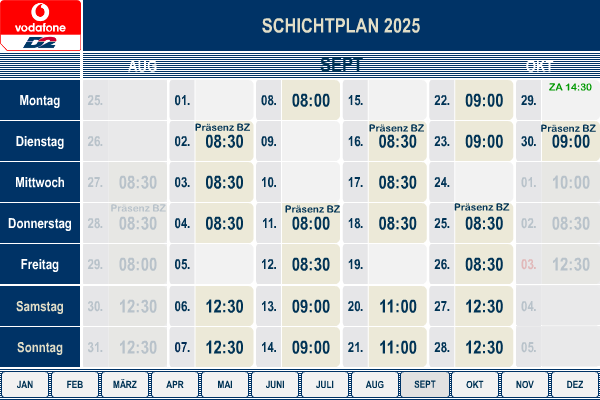The height and width of the screenshot is (400, 600).
Task: Click the 12:30 shift on Sunday 28.
Action: click(x=484, y=347)
